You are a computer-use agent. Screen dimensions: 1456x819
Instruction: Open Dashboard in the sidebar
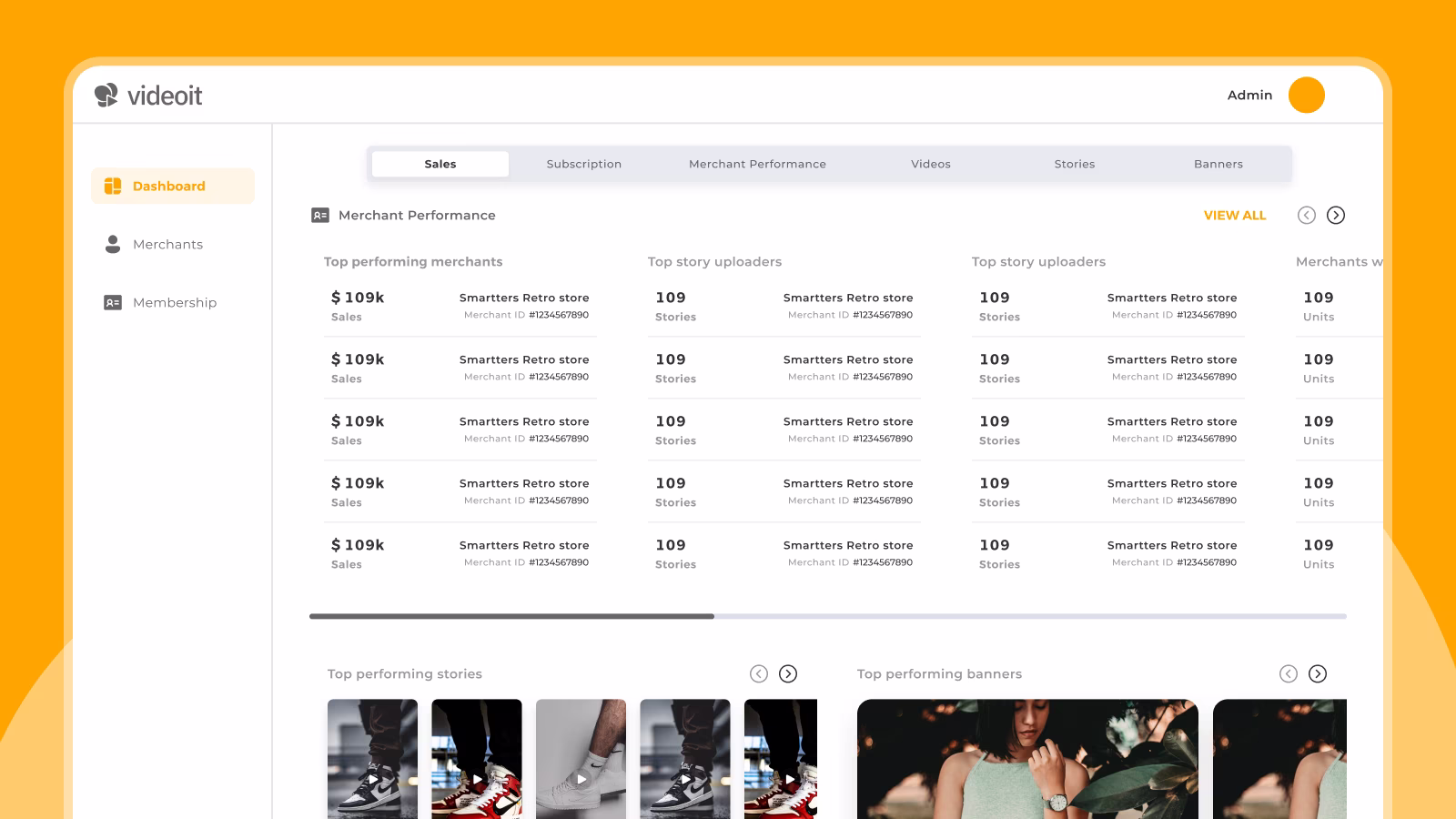point(173,186)
